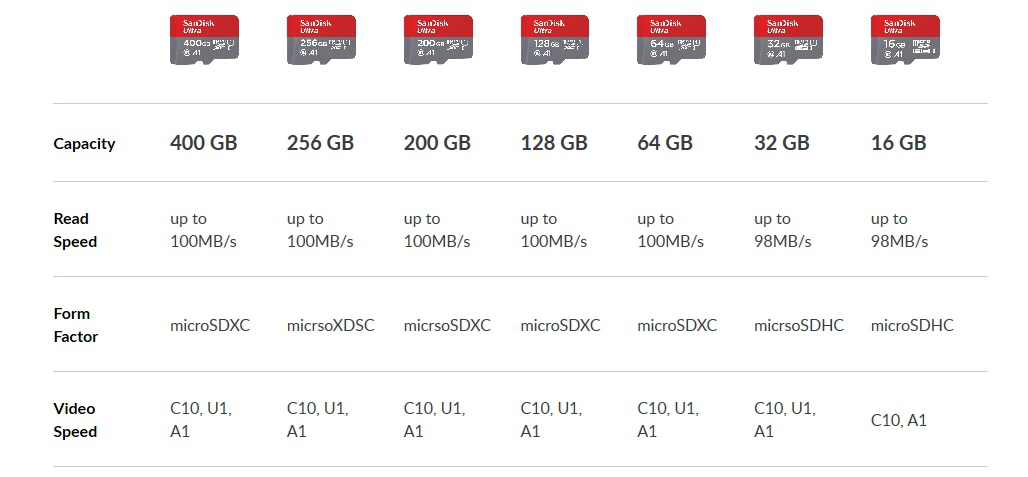Click the misspelled "micrsoXDSC" form factor text

click(330, 326)
